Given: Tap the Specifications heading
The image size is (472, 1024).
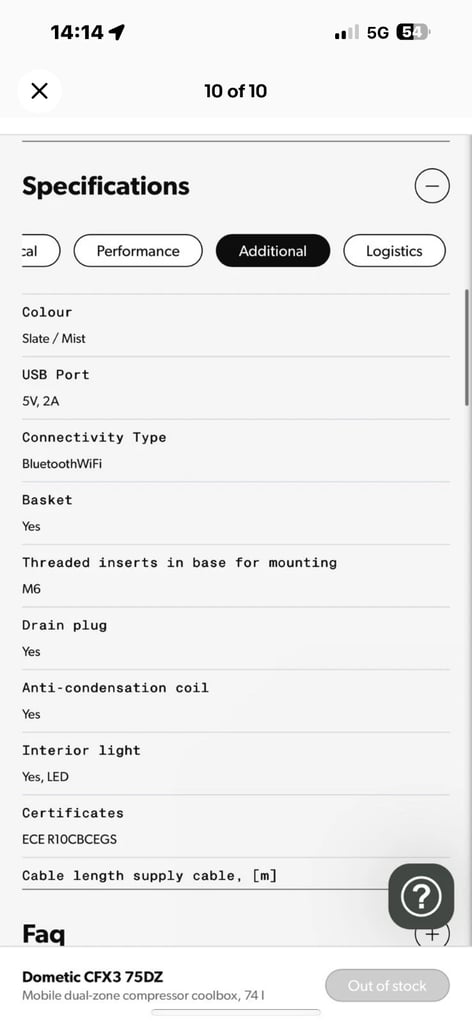Looking at the screenshot, I should [x=106, y=186].
